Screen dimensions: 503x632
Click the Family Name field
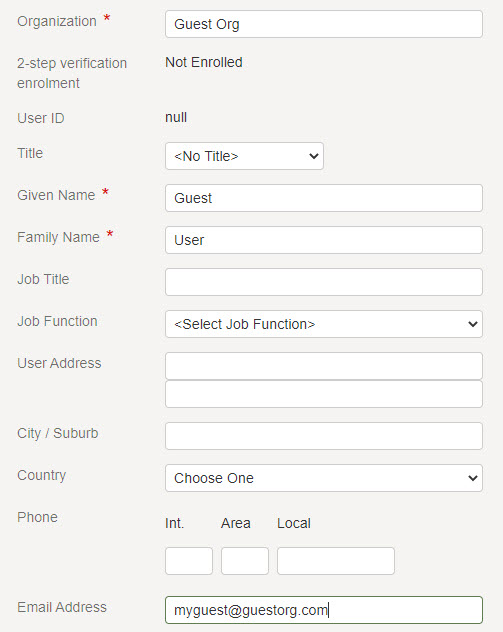(324, 240)
